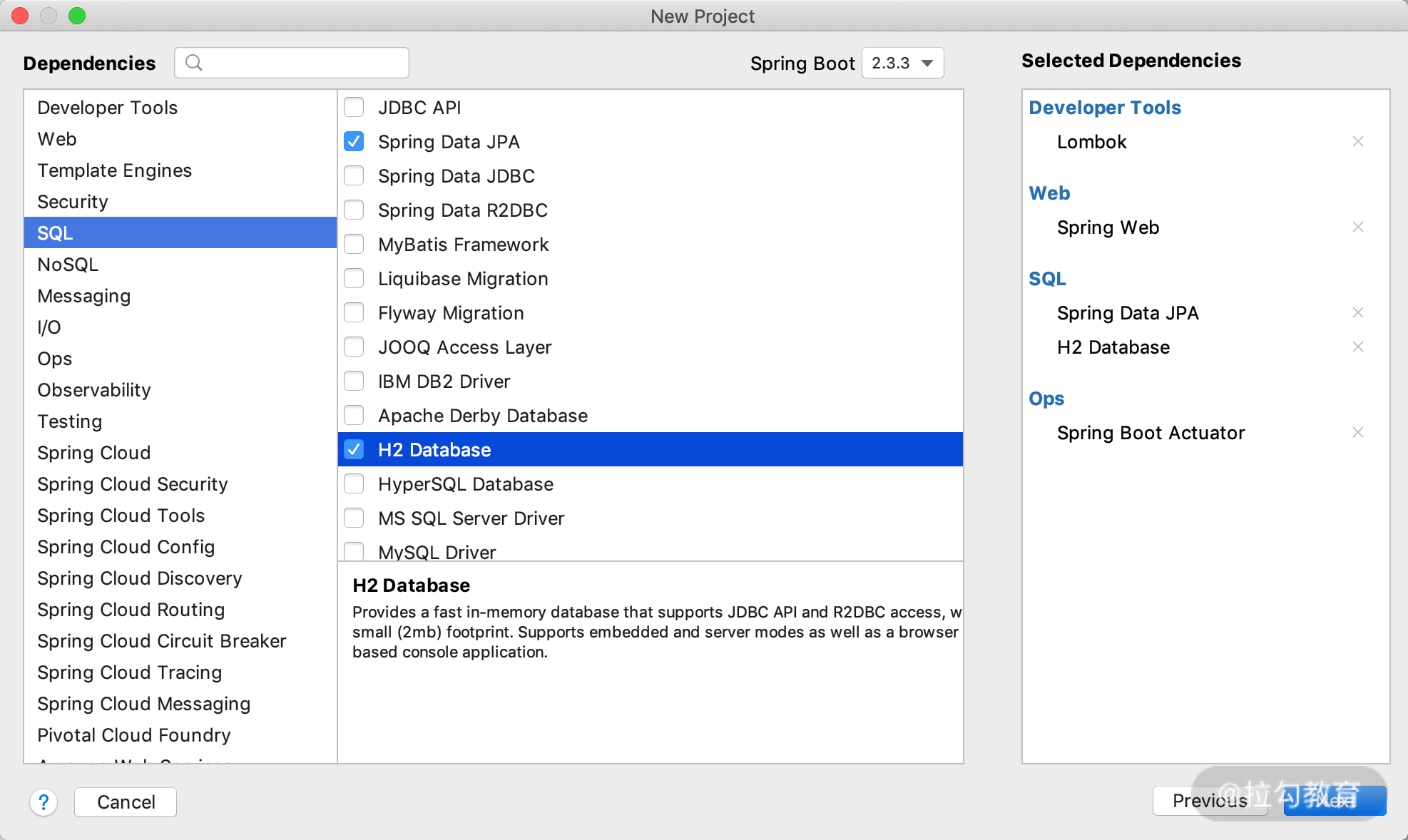This screenshot has width=1408, height=840.
Task: Check the JOOQ Access Layer checkbox
Action: tap(354, 347)
